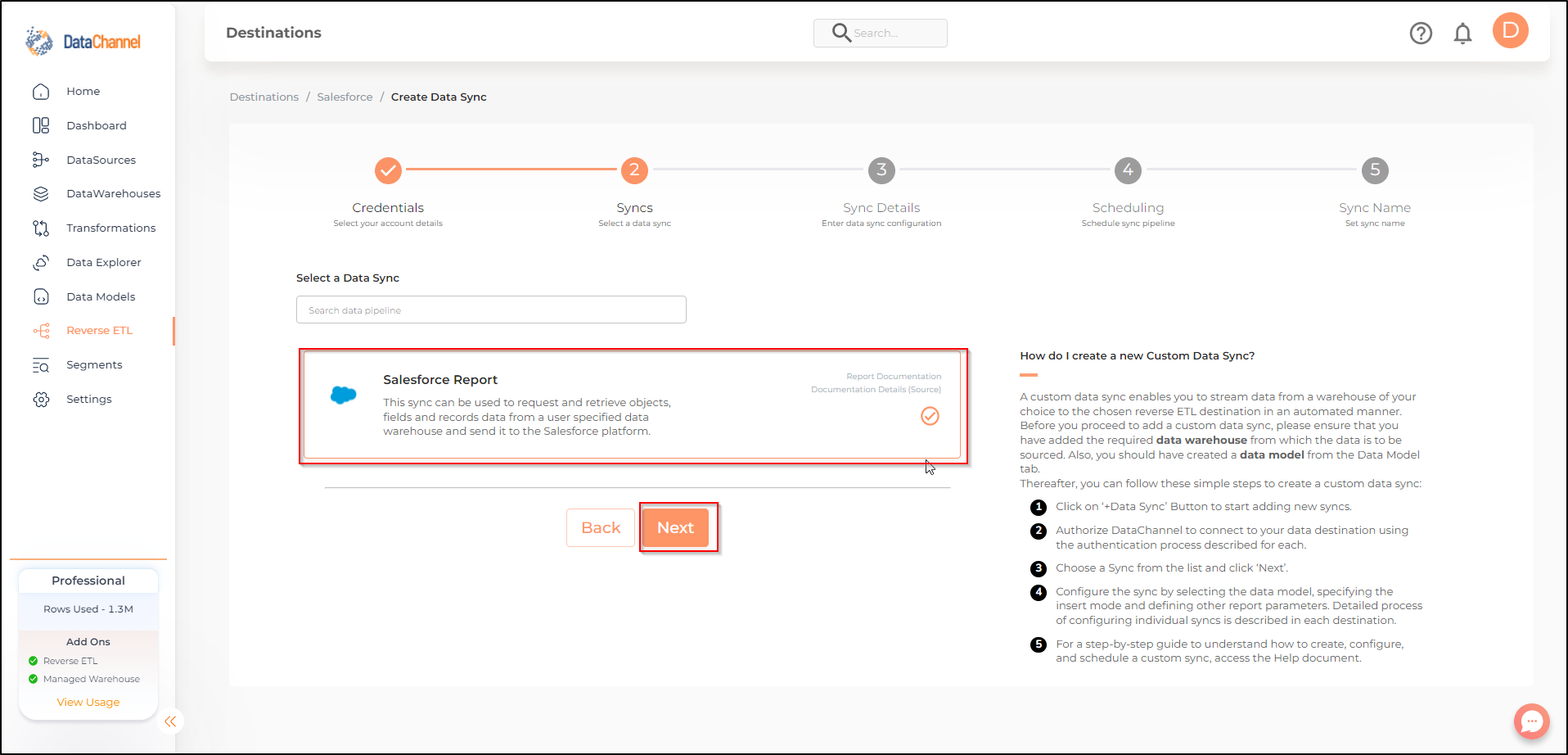Collapse the sidebar with double chevron
Image resolution: width=1568 pixels, height=755 pixels.
tap(170, 721)
